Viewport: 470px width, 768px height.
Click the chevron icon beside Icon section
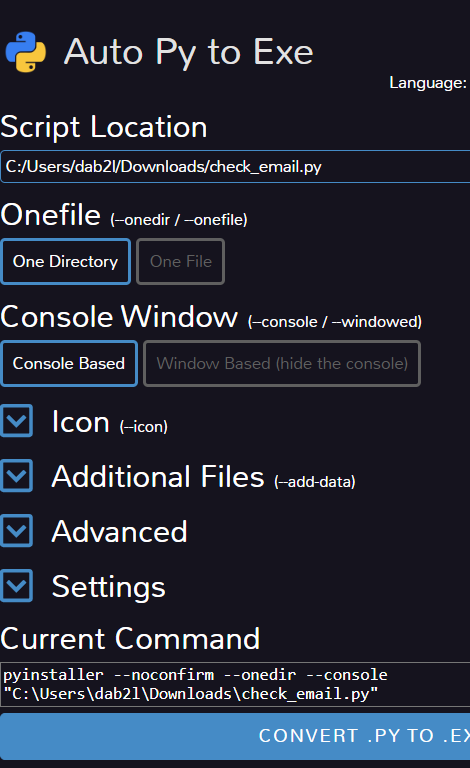click(17, 421)
